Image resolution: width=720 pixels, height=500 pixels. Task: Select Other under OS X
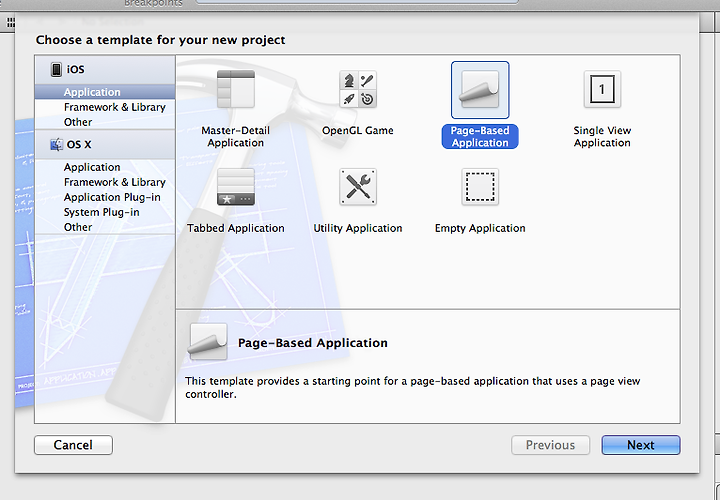[105, 227]
